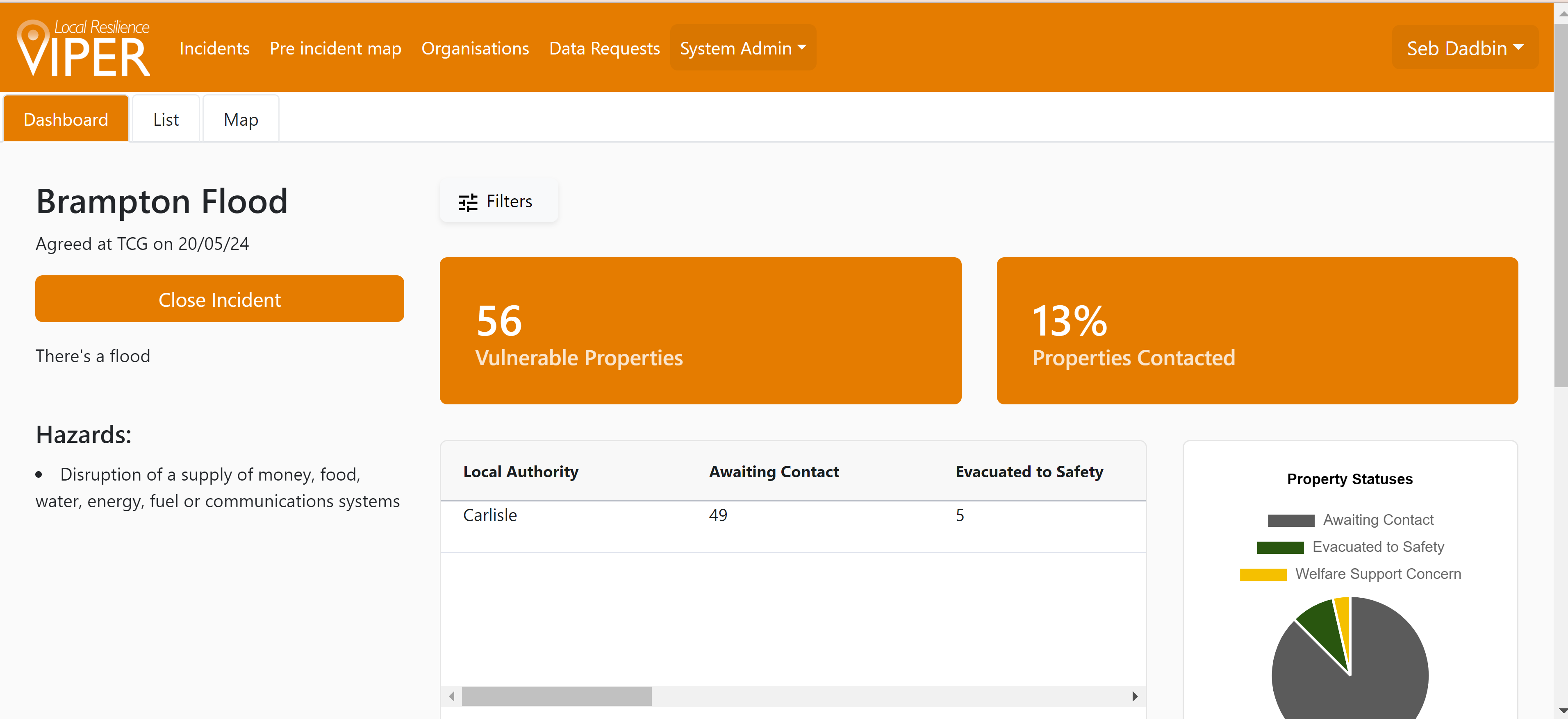Click the 56 Vulnerable Properties card

[x=700, y=330]
